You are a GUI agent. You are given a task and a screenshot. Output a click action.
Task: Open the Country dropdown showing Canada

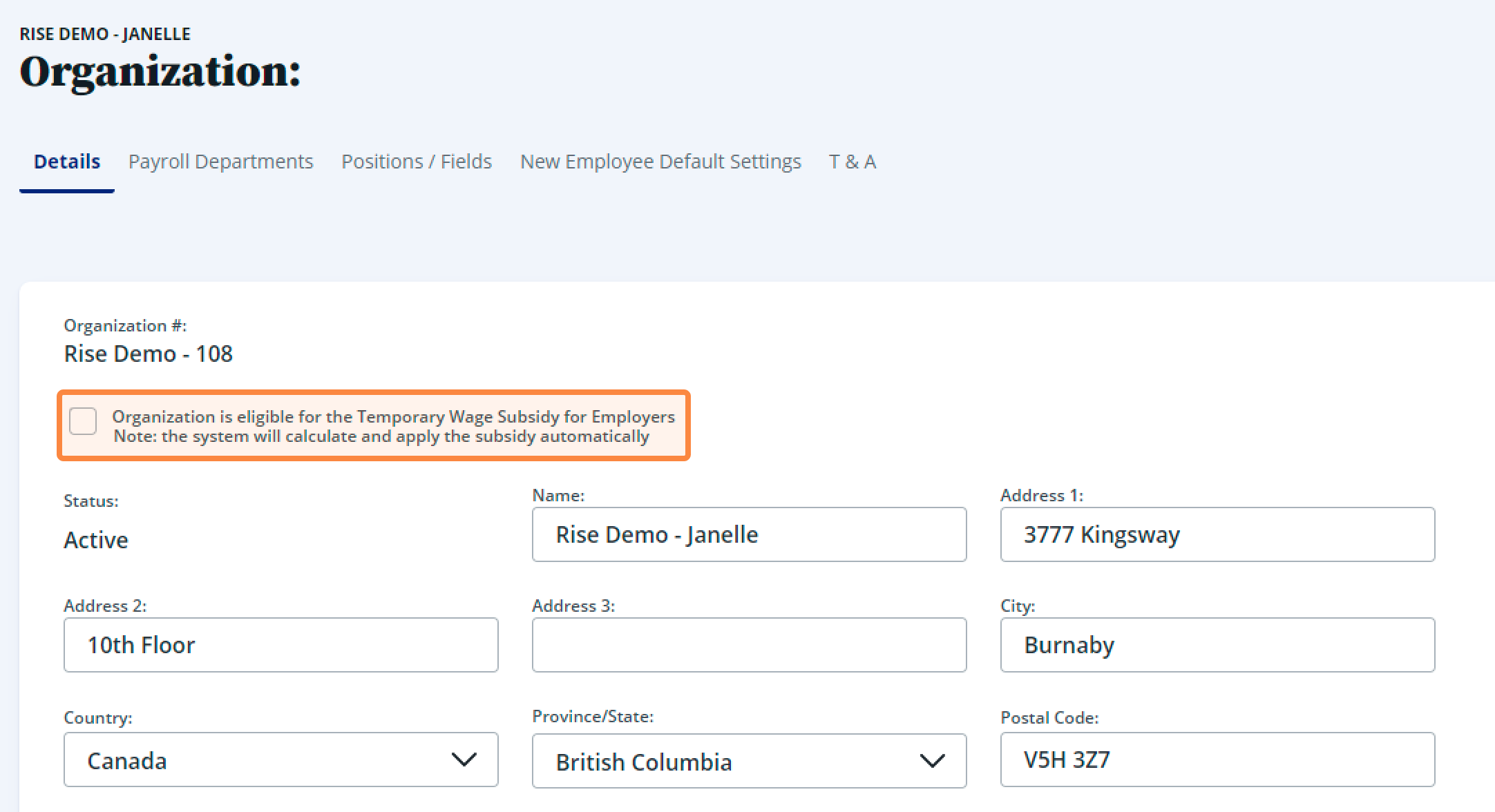tap(280, 760)
